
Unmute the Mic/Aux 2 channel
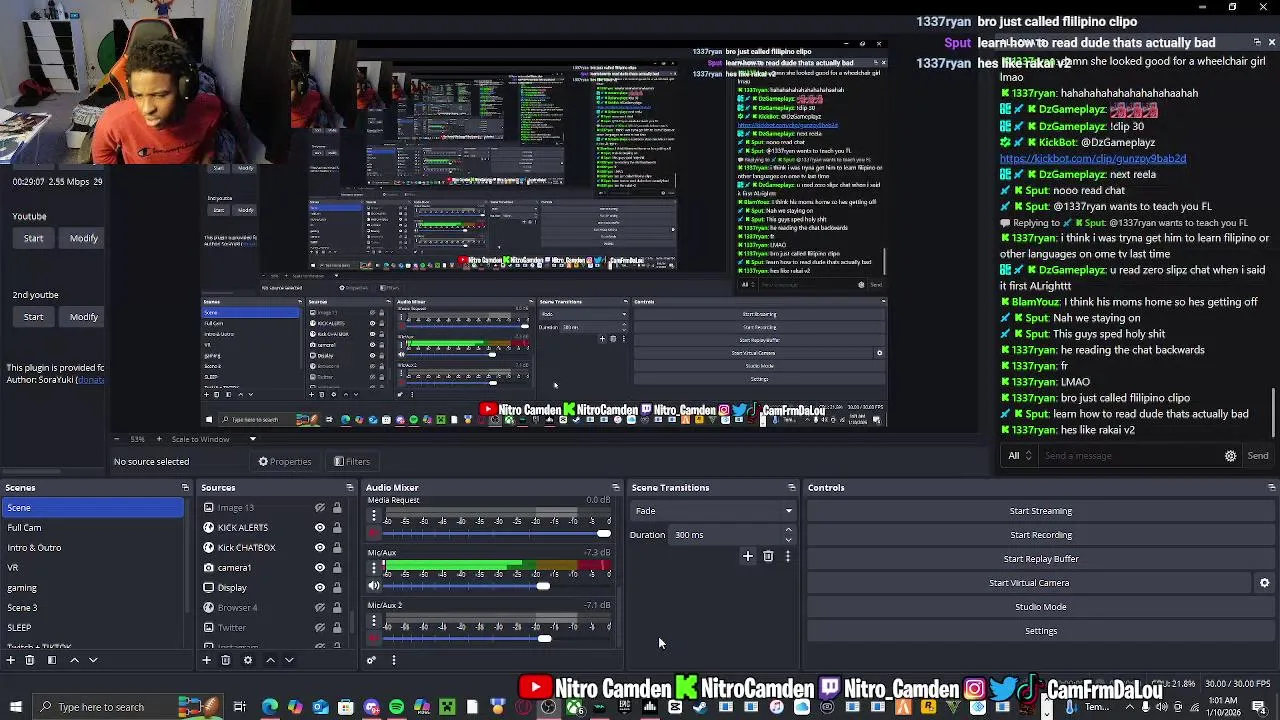click(374, 639)
